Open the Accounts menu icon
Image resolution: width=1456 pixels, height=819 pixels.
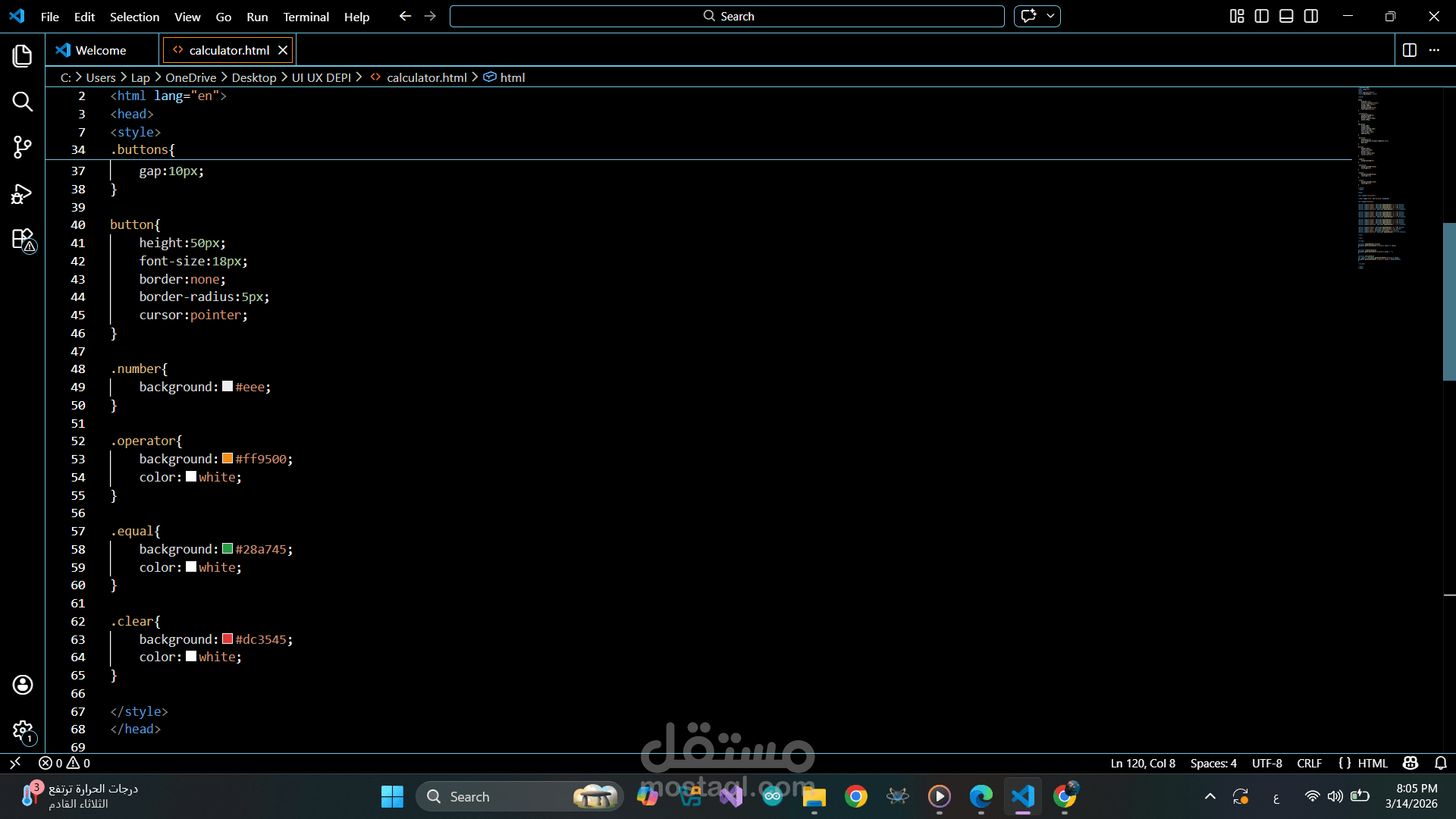[22, 685]
